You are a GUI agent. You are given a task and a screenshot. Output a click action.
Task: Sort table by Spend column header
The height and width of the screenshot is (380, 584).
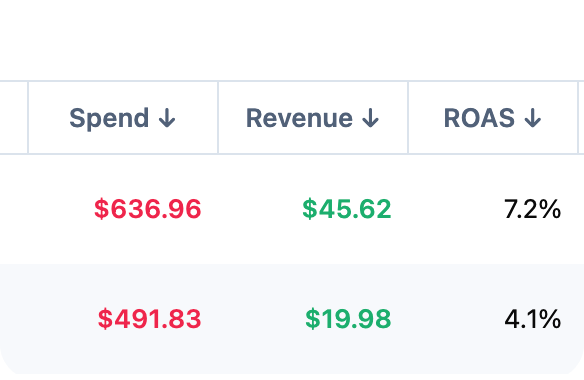[x=123, y=118]
